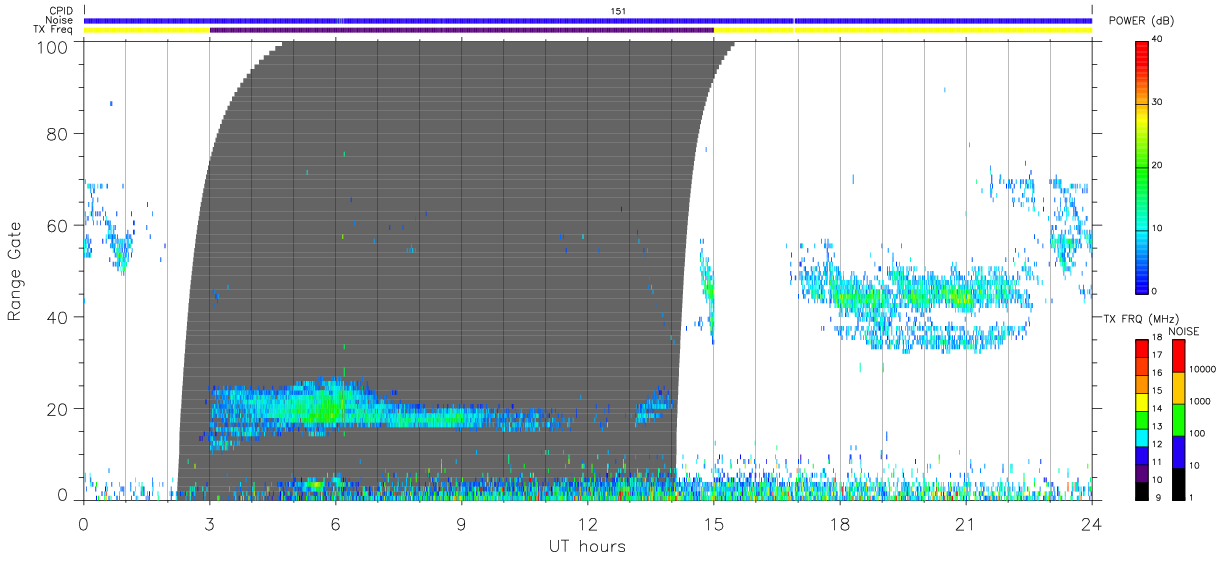Pick the green 13–14 MHz TX FRQ swatch
This screenshot has height=567, width=1228.
click(1142, 419)
